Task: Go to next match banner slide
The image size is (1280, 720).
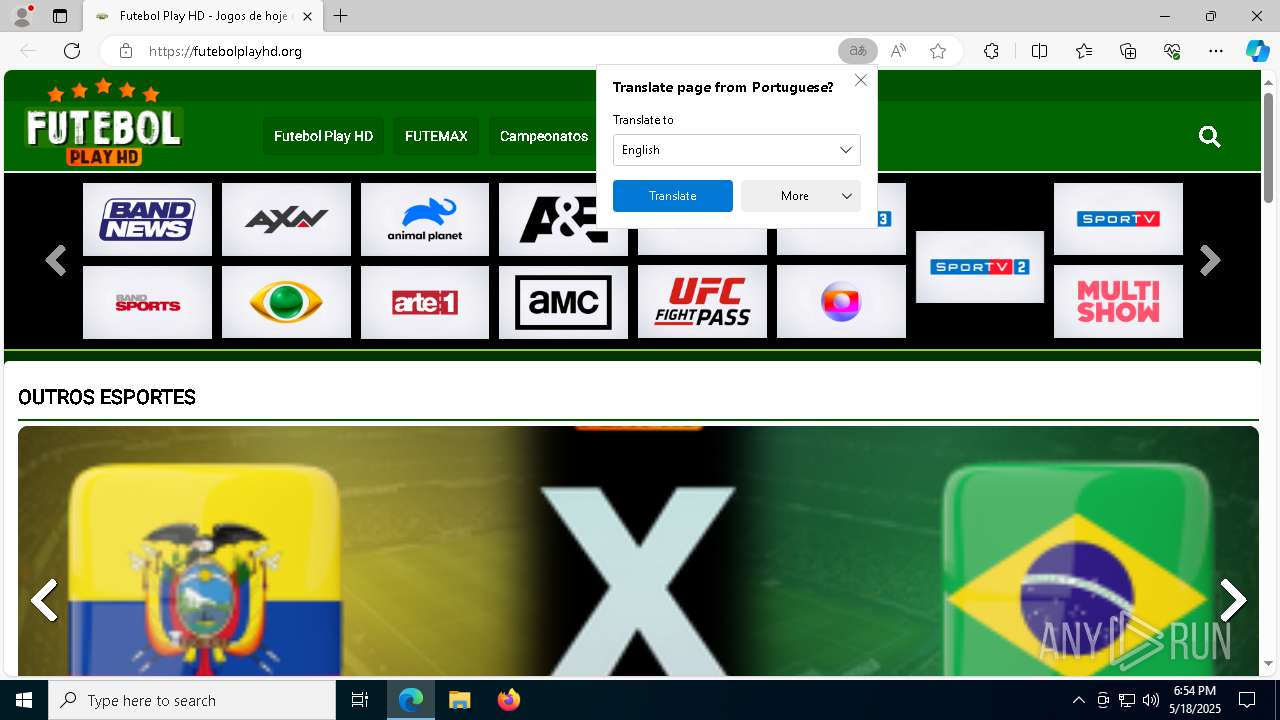Action: point(1233,601)
